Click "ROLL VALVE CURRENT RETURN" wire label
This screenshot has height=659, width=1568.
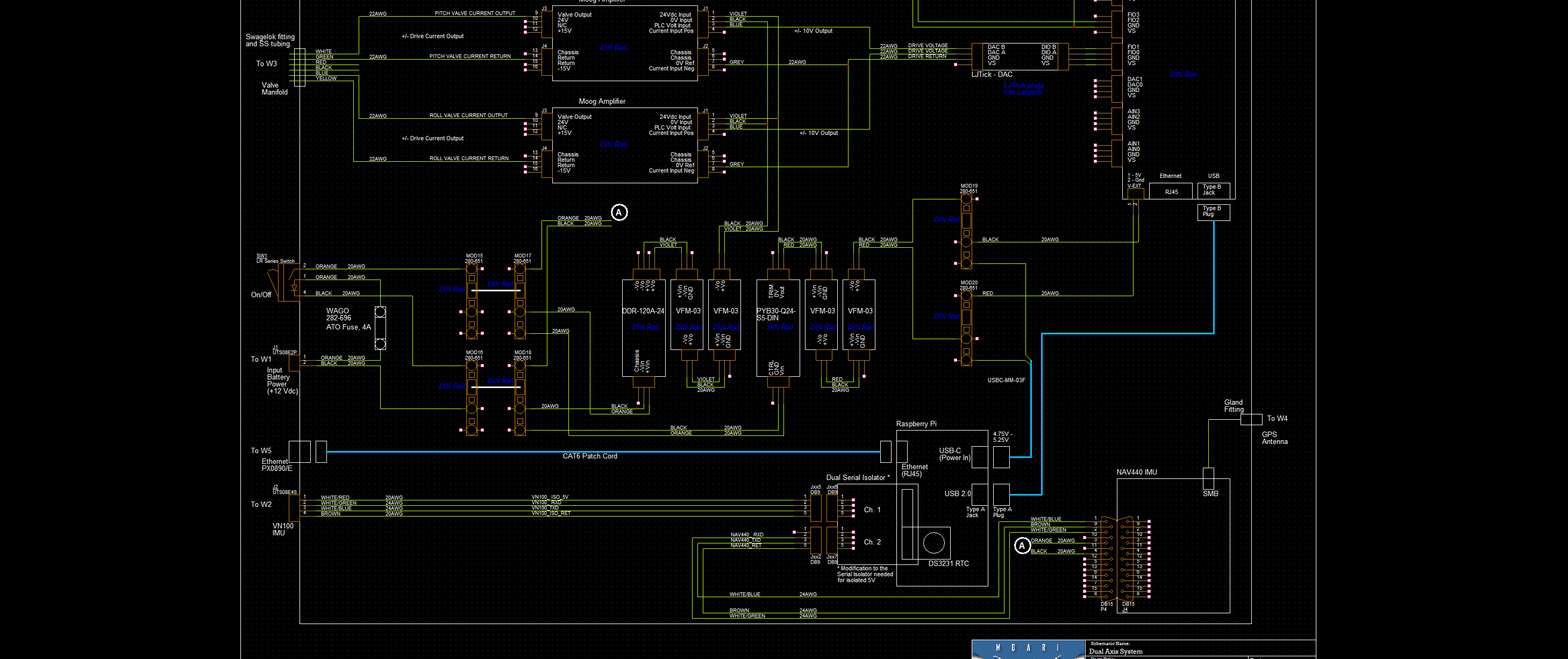(469, 159)
